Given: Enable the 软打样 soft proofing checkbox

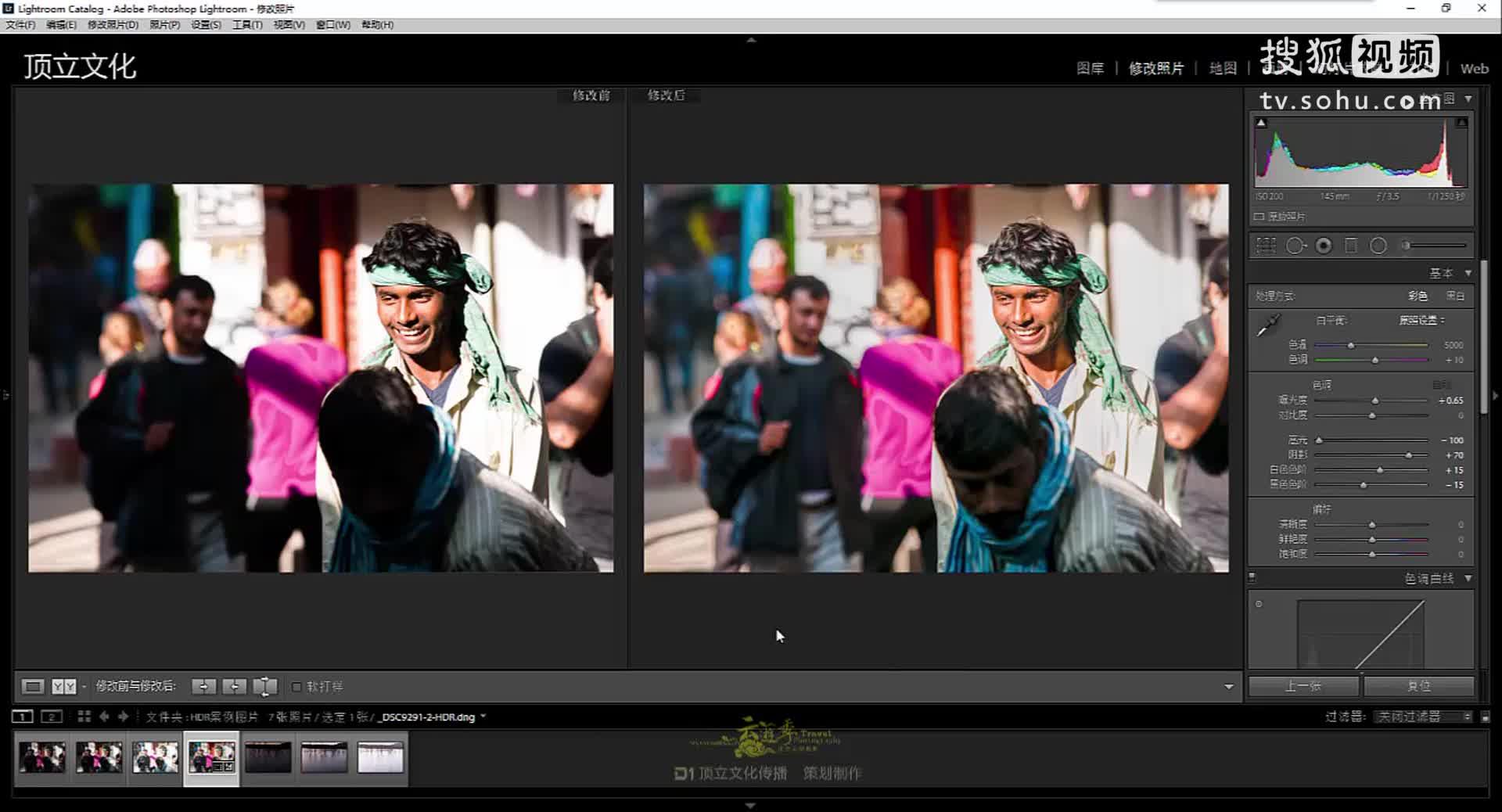Looking at the screenshot, I should (297, 686).
